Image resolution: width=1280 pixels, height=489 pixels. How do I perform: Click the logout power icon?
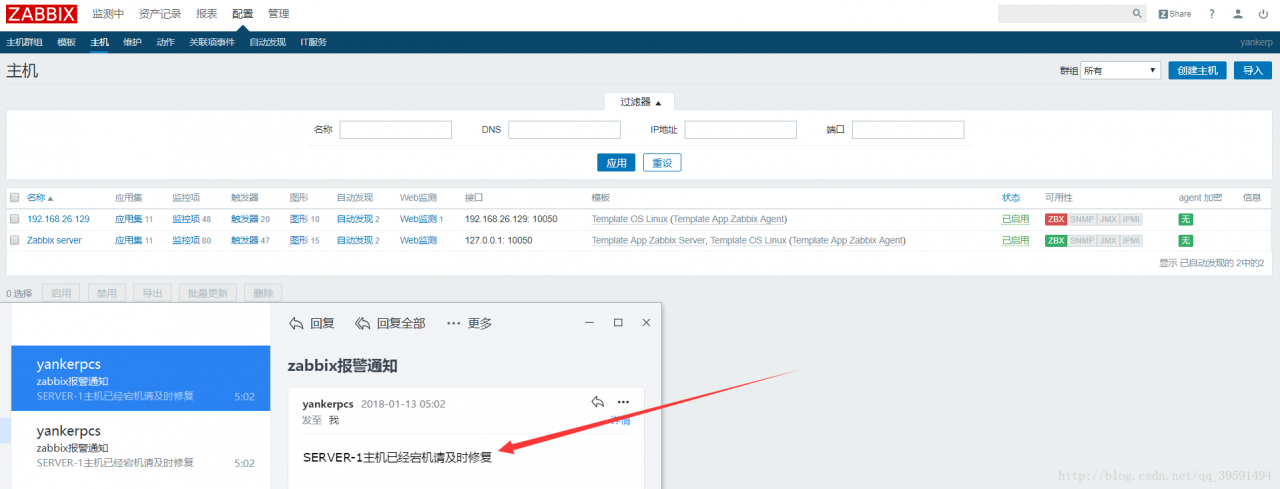[1263, 14]
